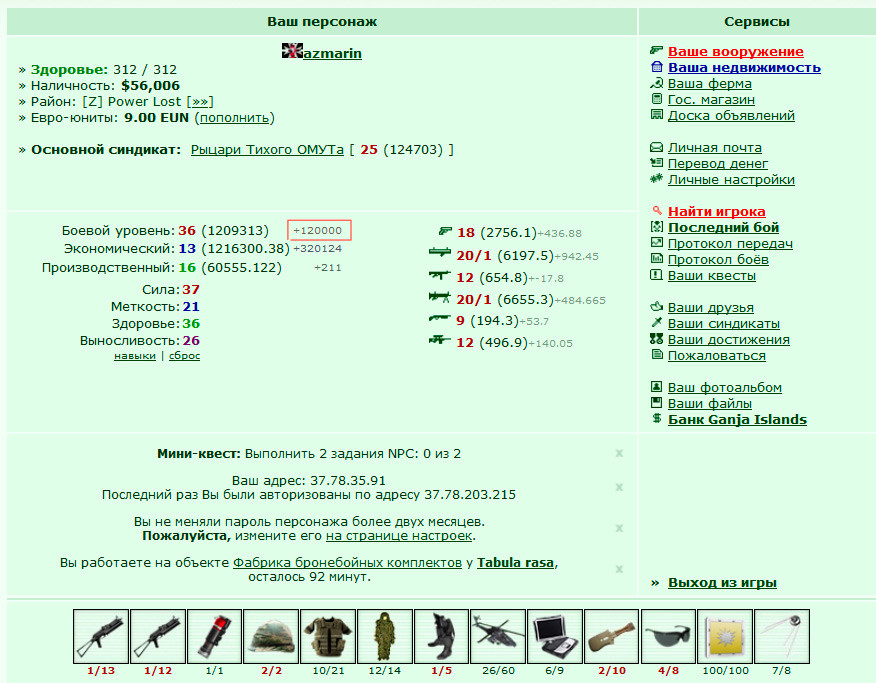Screen dimensions: 876x683
Task: Open the azmarin character profile link
Action: (x=332, y=53)
